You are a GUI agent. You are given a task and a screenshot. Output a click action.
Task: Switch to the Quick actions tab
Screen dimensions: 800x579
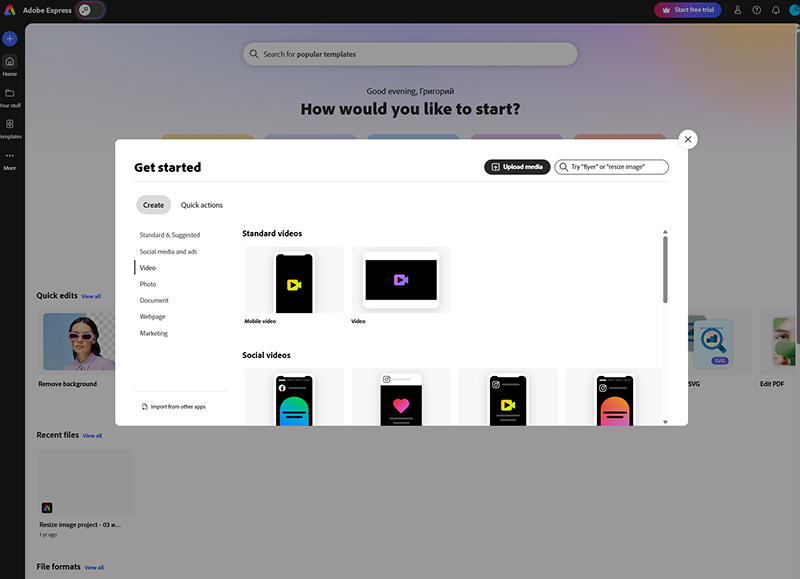coord(202,205)
